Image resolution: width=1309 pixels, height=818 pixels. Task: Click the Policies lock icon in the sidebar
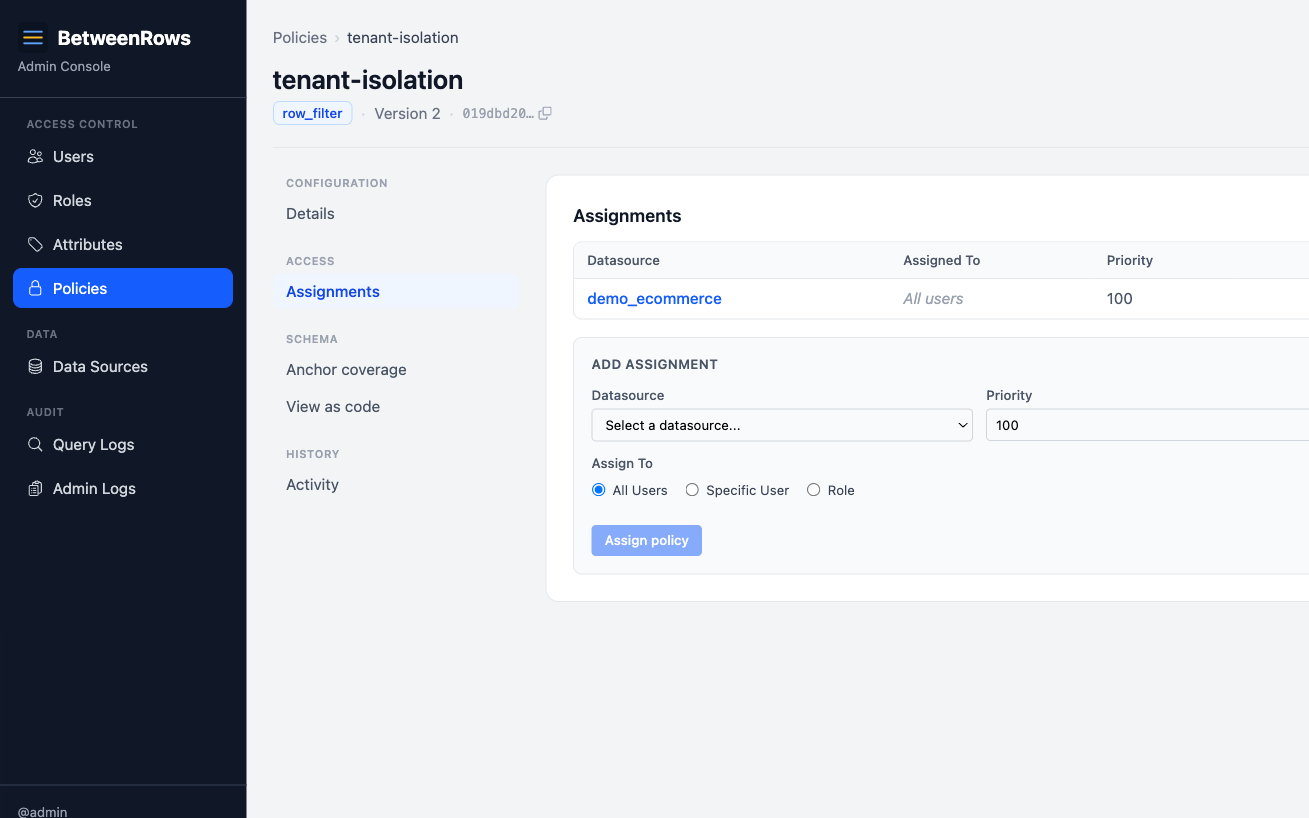click(x=35, y=289)
